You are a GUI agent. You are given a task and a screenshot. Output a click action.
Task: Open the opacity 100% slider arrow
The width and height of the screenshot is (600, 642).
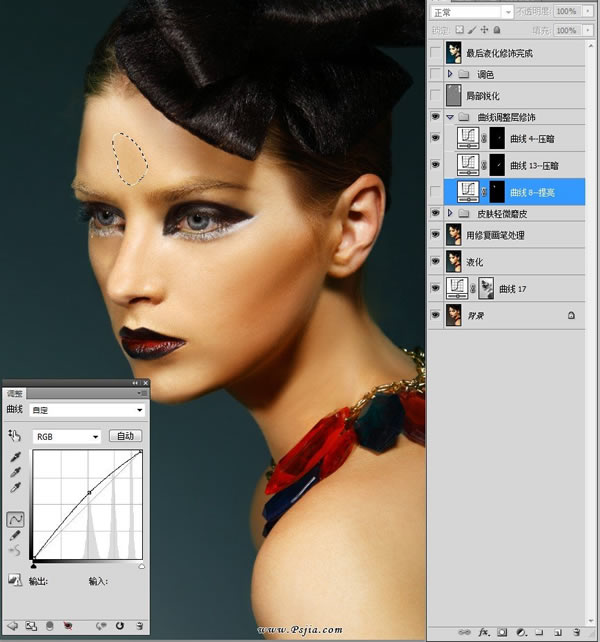pos(588,11)
